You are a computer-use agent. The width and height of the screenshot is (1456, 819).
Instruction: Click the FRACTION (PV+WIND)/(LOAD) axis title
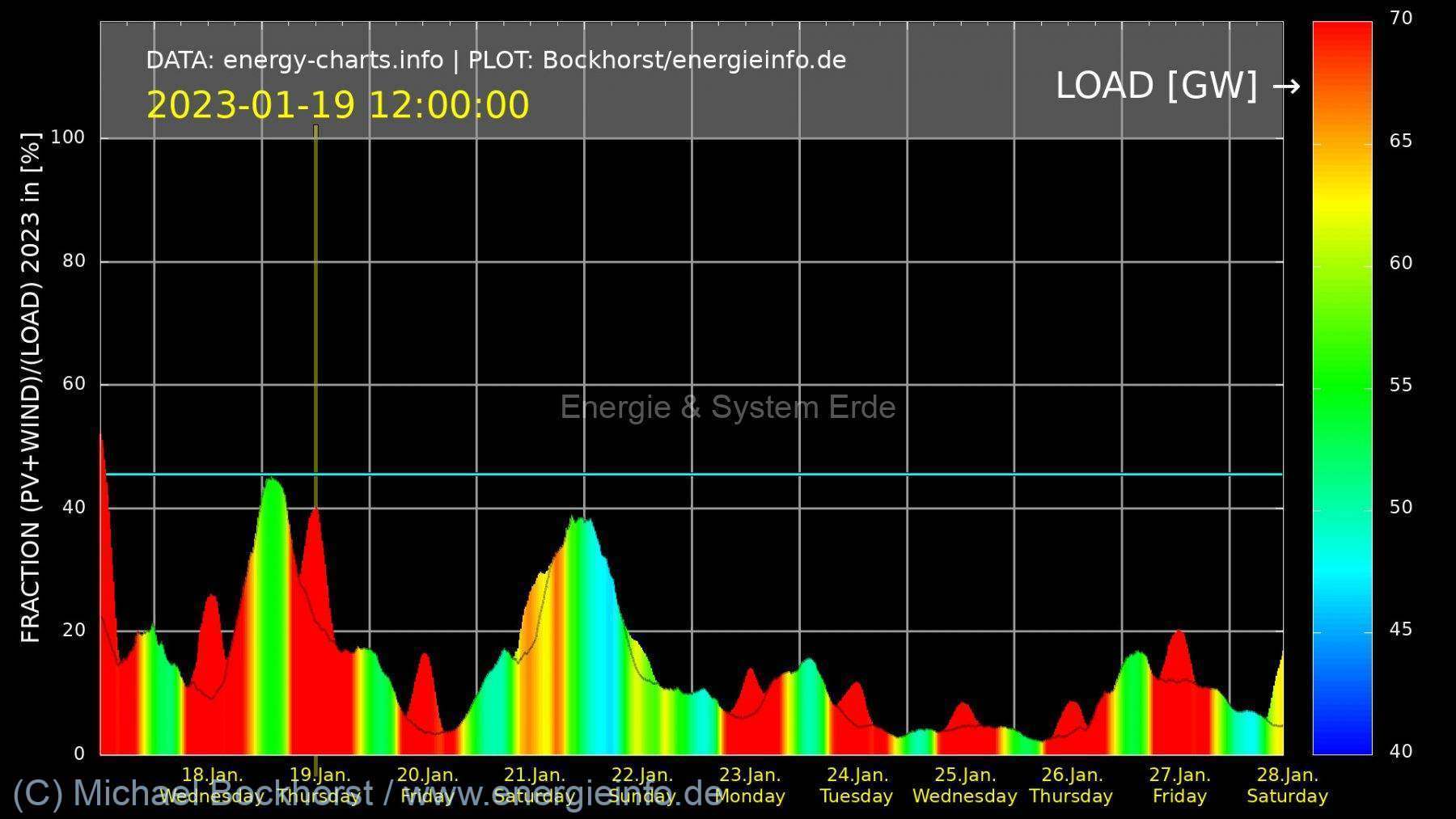[30, 388]
